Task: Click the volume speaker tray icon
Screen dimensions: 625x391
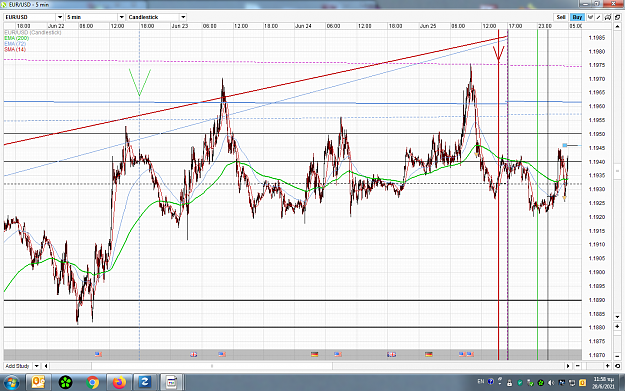Action: [x=551, y=383]
